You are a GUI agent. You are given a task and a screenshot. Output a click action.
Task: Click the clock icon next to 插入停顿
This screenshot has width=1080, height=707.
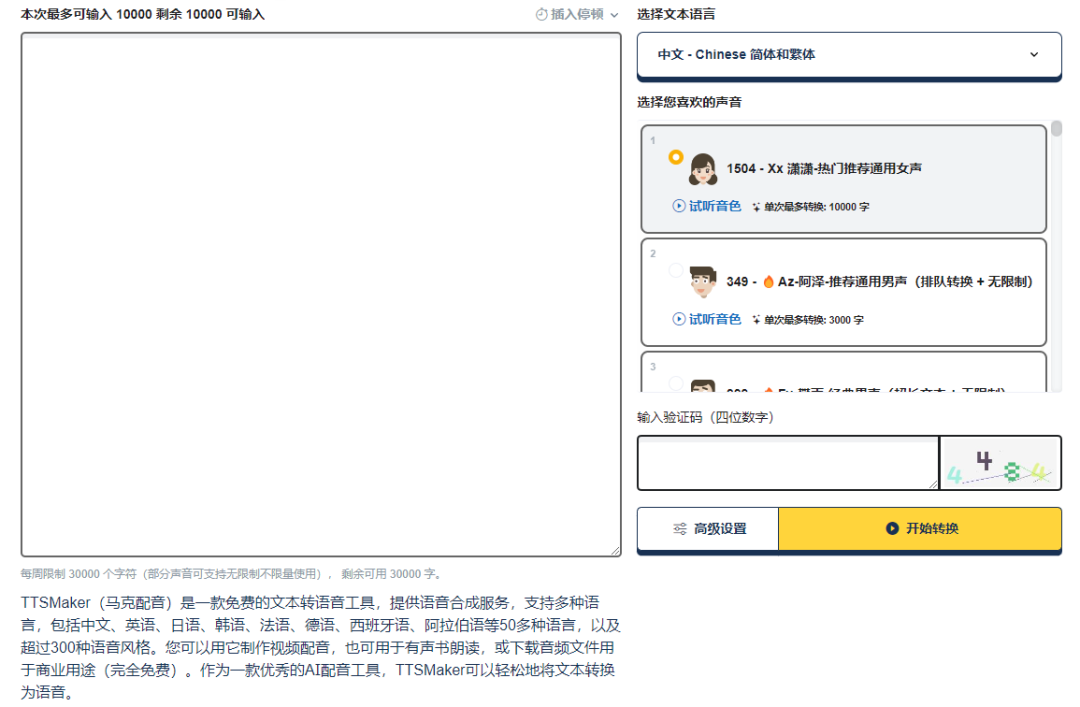[x=541, y=14]
